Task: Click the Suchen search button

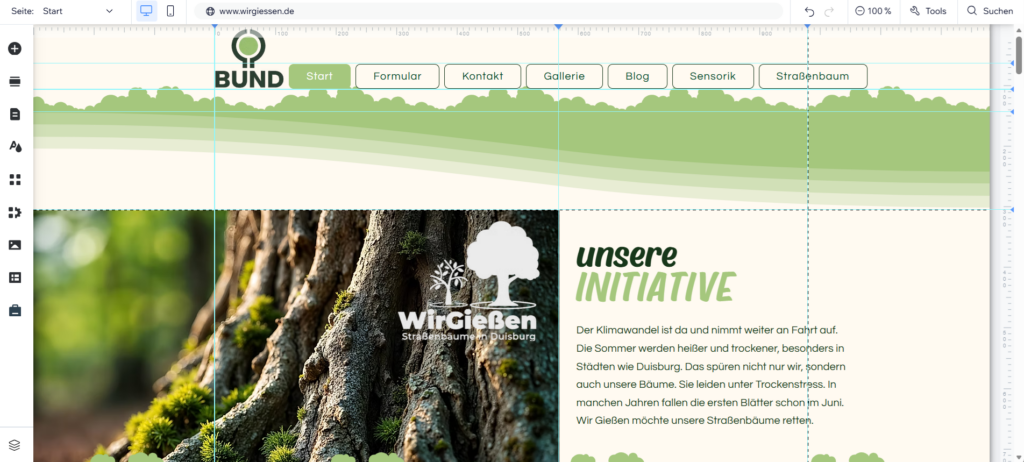Action: pos(989,11)
